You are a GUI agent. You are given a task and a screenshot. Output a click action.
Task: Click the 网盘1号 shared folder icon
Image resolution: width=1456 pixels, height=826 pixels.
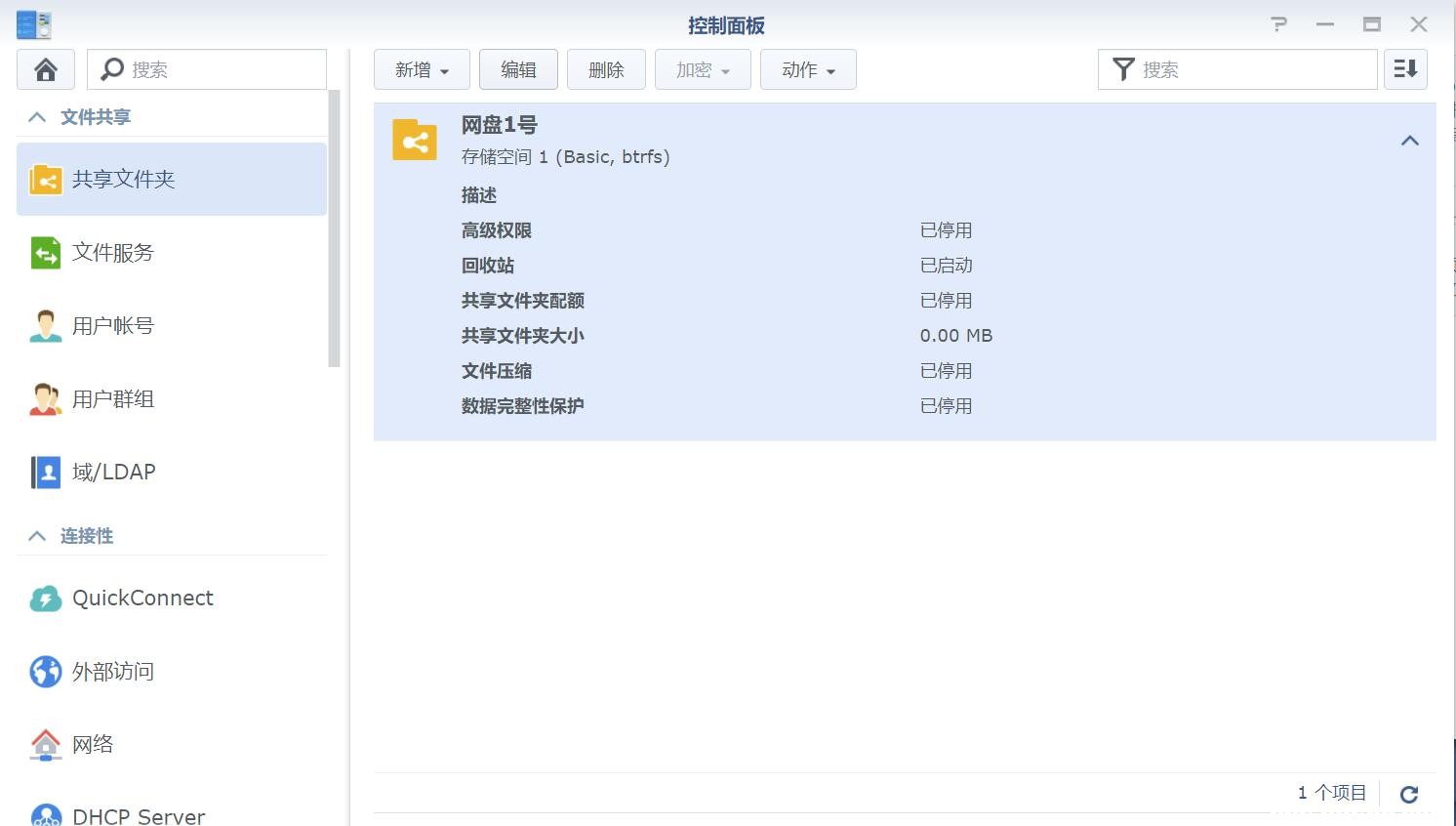pyautogui.click(x=415, y=140)
